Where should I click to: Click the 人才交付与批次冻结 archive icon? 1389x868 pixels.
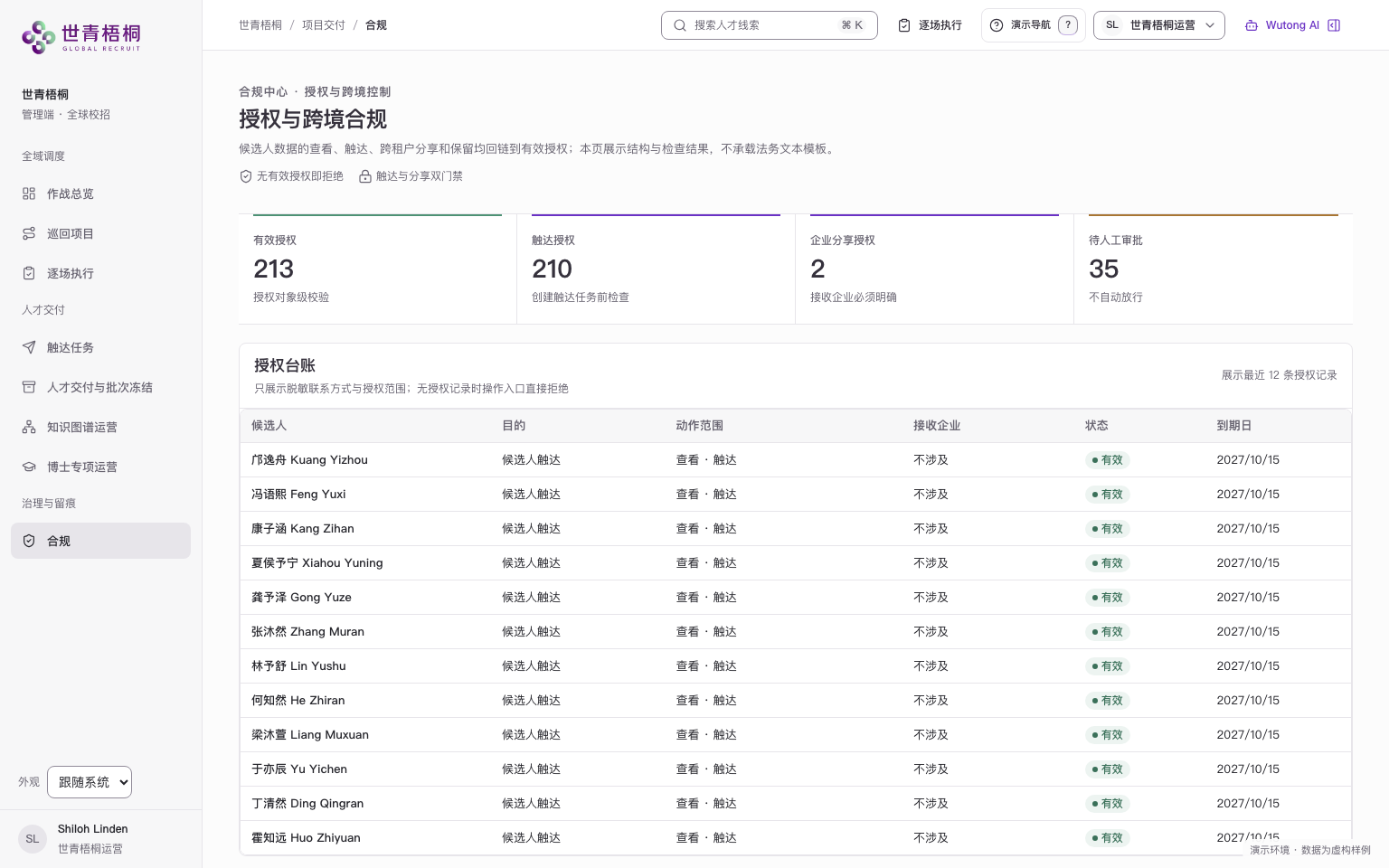click(x=29, y=387)
